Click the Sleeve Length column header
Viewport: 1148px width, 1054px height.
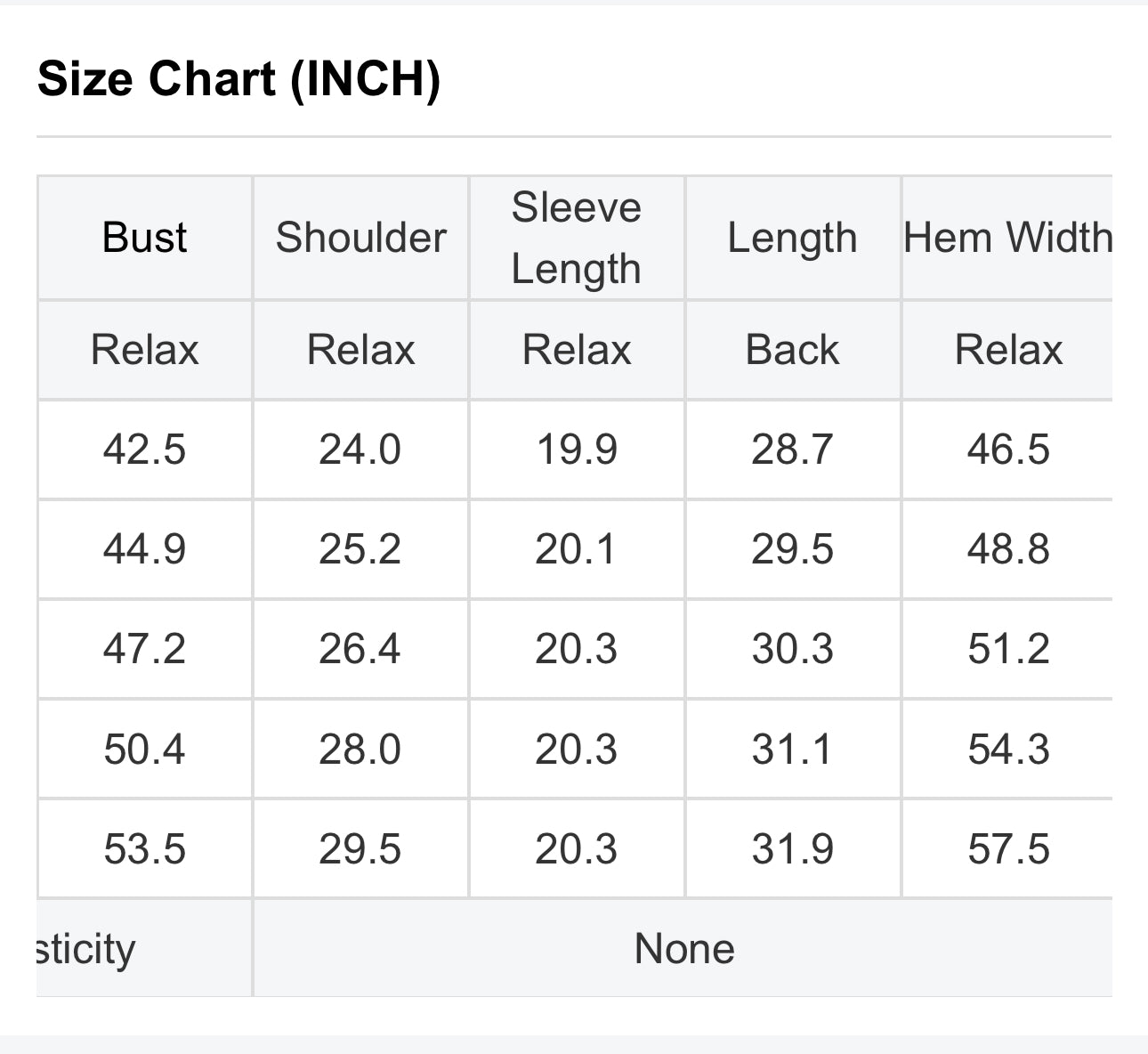tap(577, 238)
